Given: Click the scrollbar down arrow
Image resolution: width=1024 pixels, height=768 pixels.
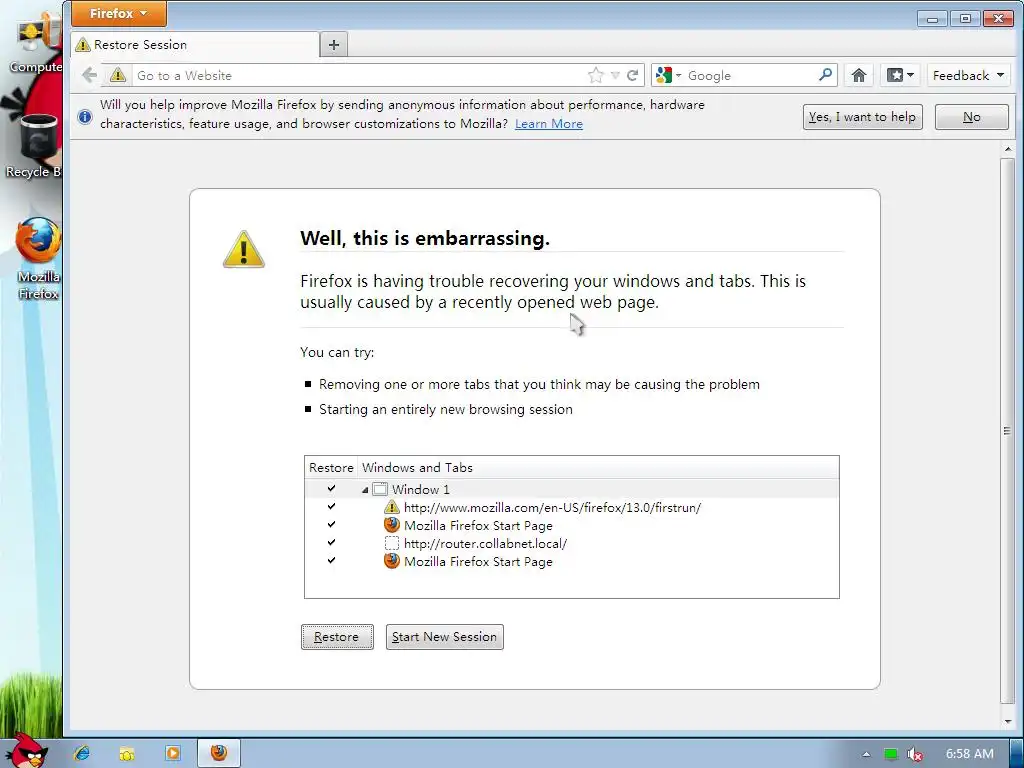Looking at the screenshot, I should coord(1007,722).
